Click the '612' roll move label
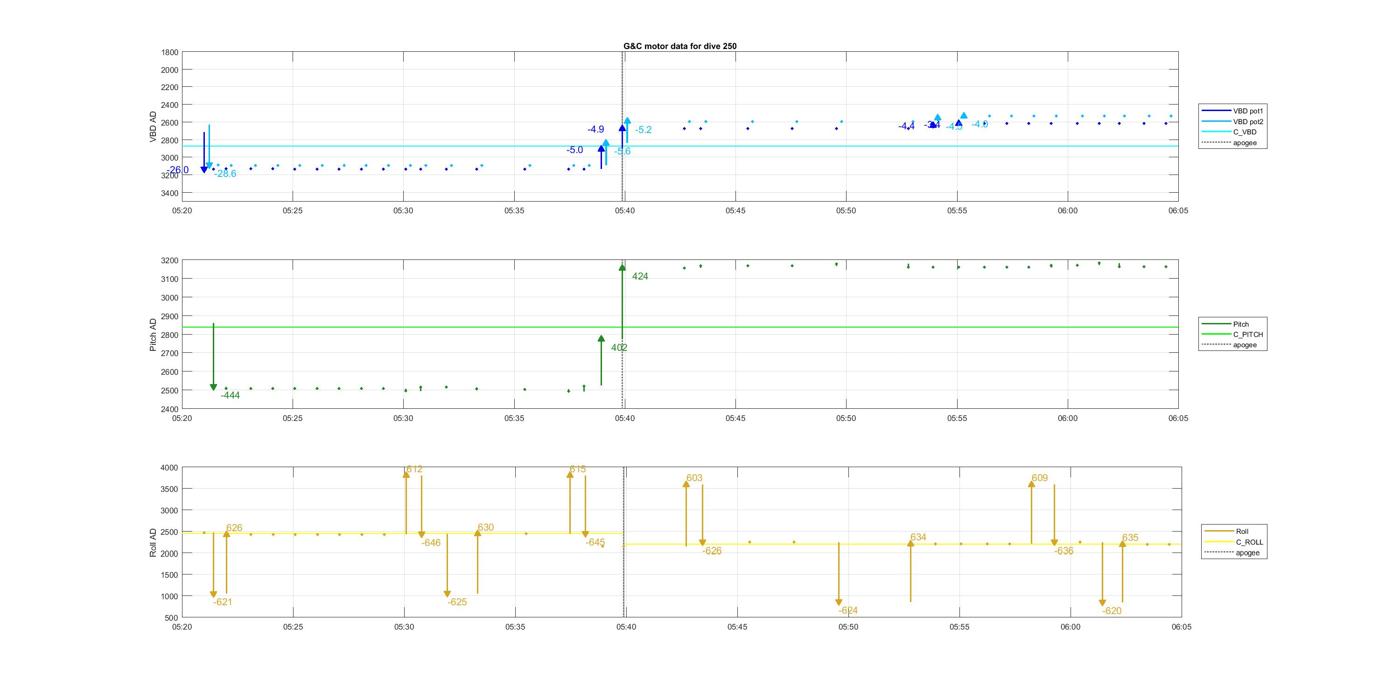This screenshot has height=693, width=1400. click(x=414, y=469)
